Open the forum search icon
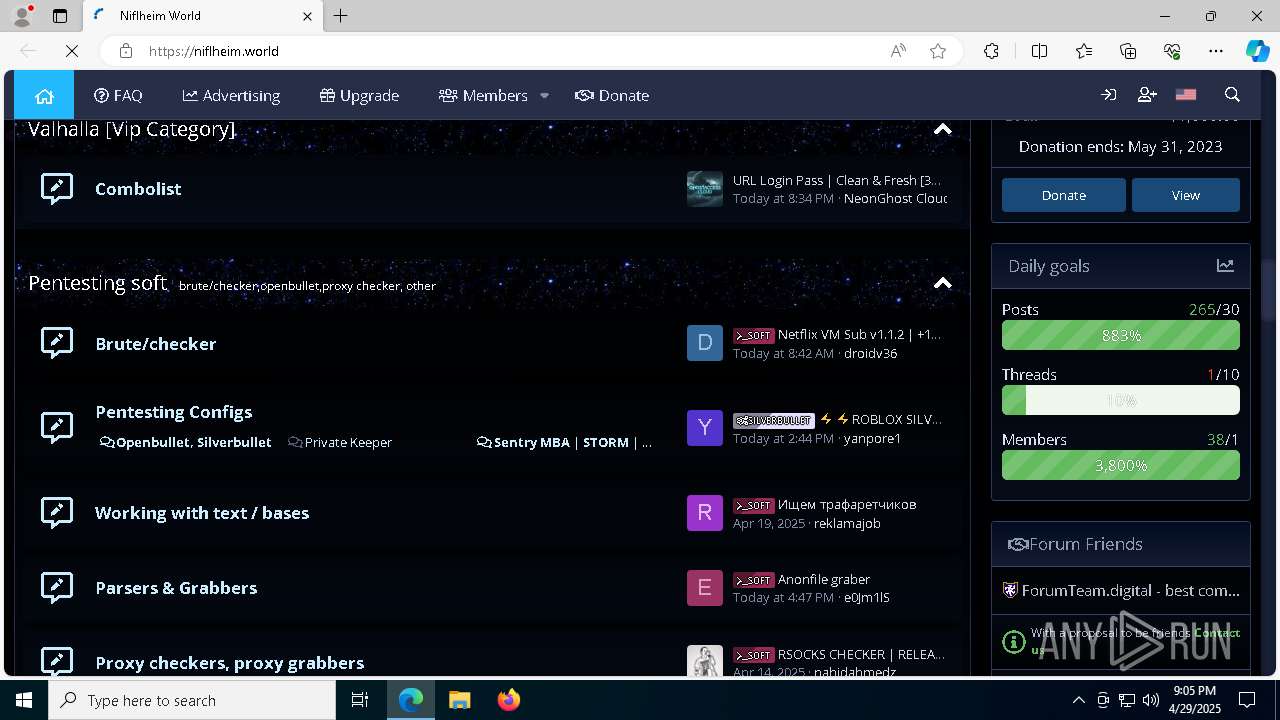This screenshot has width=1280, height=720. (1232, 95)
